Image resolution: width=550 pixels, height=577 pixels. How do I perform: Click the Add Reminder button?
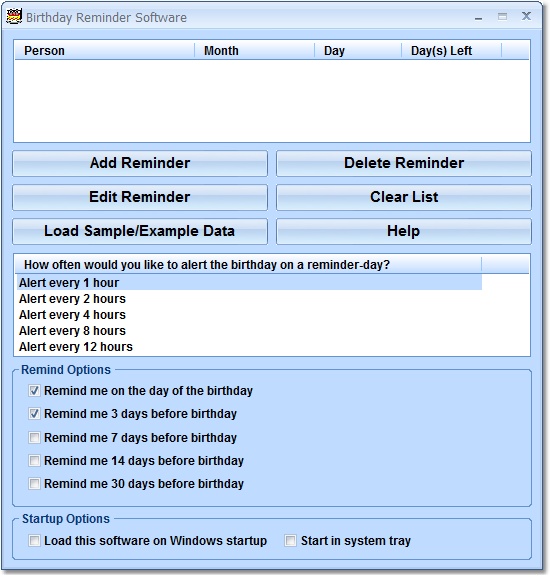(x=140, y=163)
